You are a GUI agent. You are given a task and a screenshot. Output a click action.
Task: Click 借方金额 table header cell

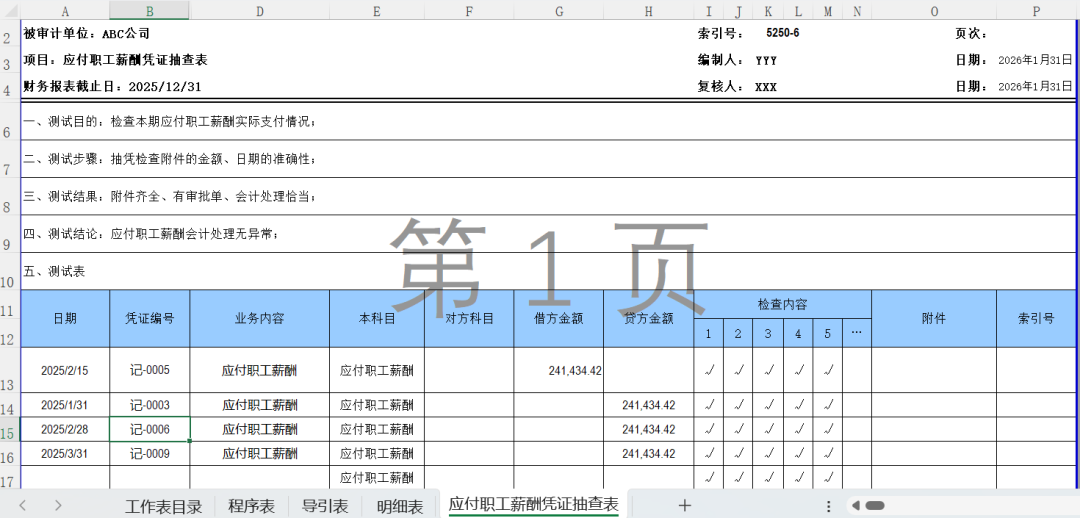[x=559, y=318]
